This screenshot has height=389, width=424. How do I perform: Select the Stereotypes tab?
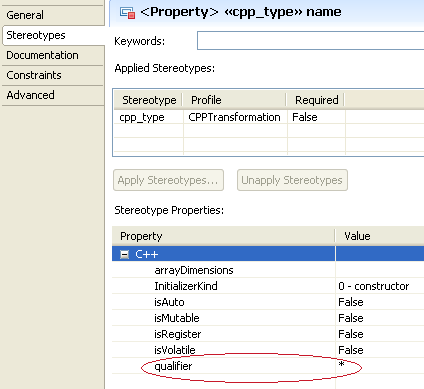[53, 35]
